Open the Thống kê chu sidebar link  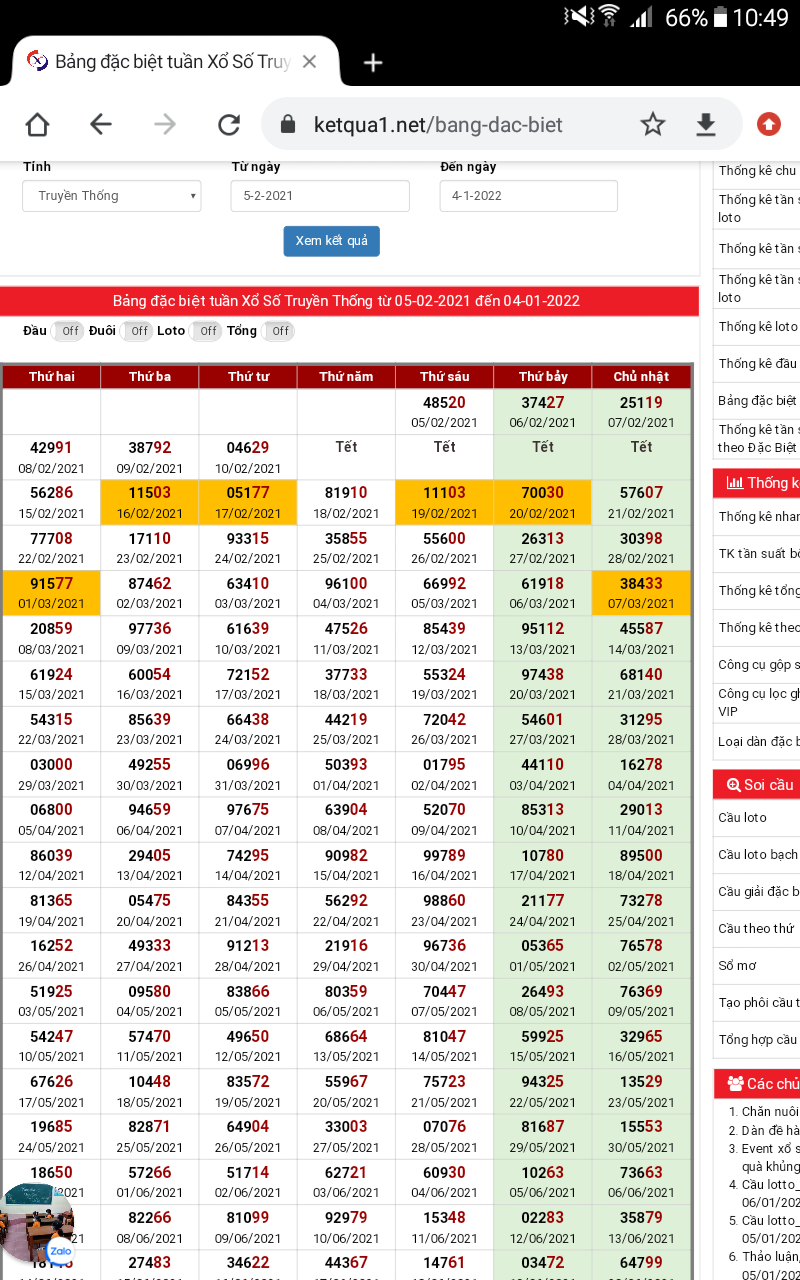[756, 171]
